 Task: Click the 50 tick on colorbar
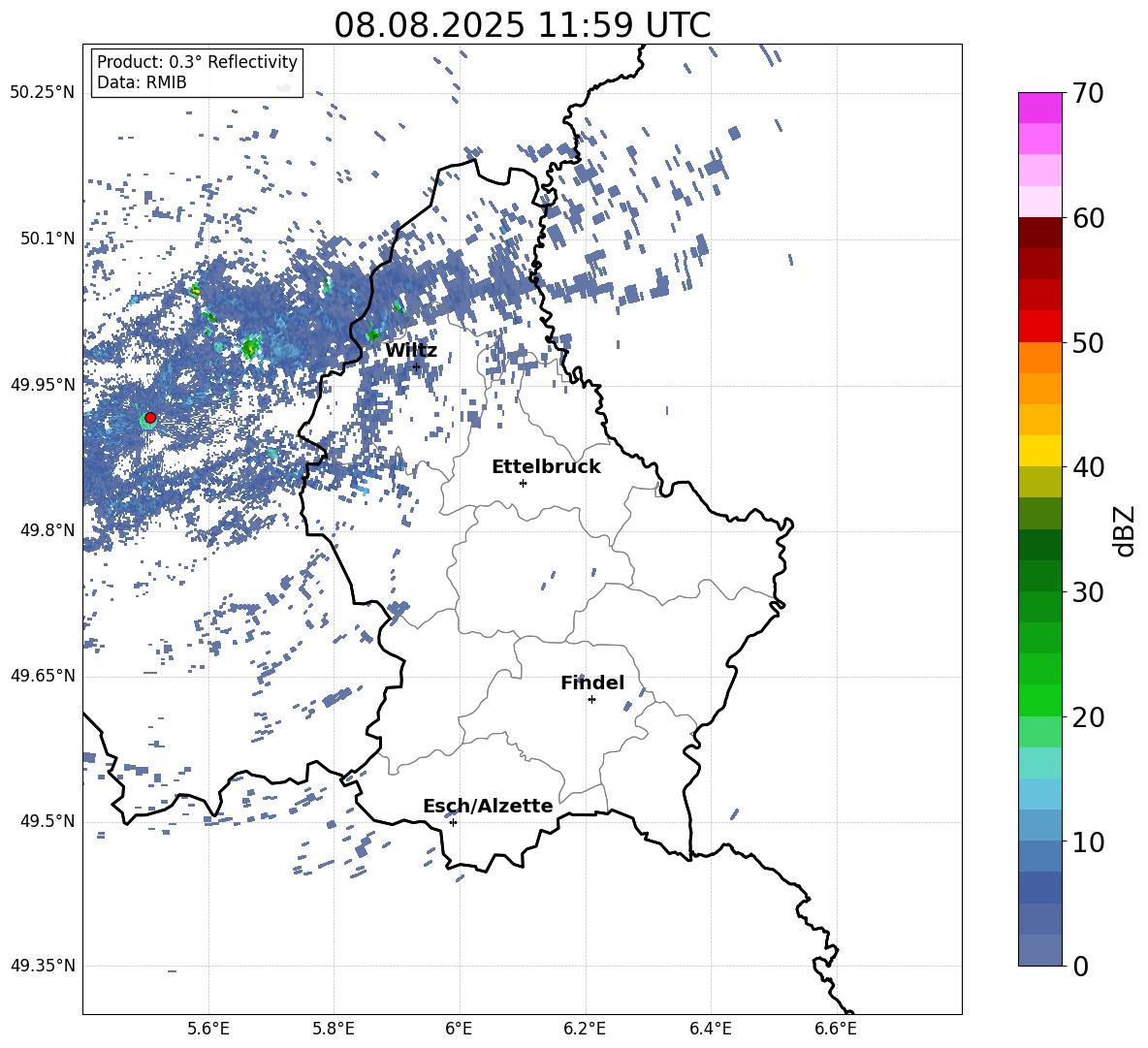[x=1089, y=343]
